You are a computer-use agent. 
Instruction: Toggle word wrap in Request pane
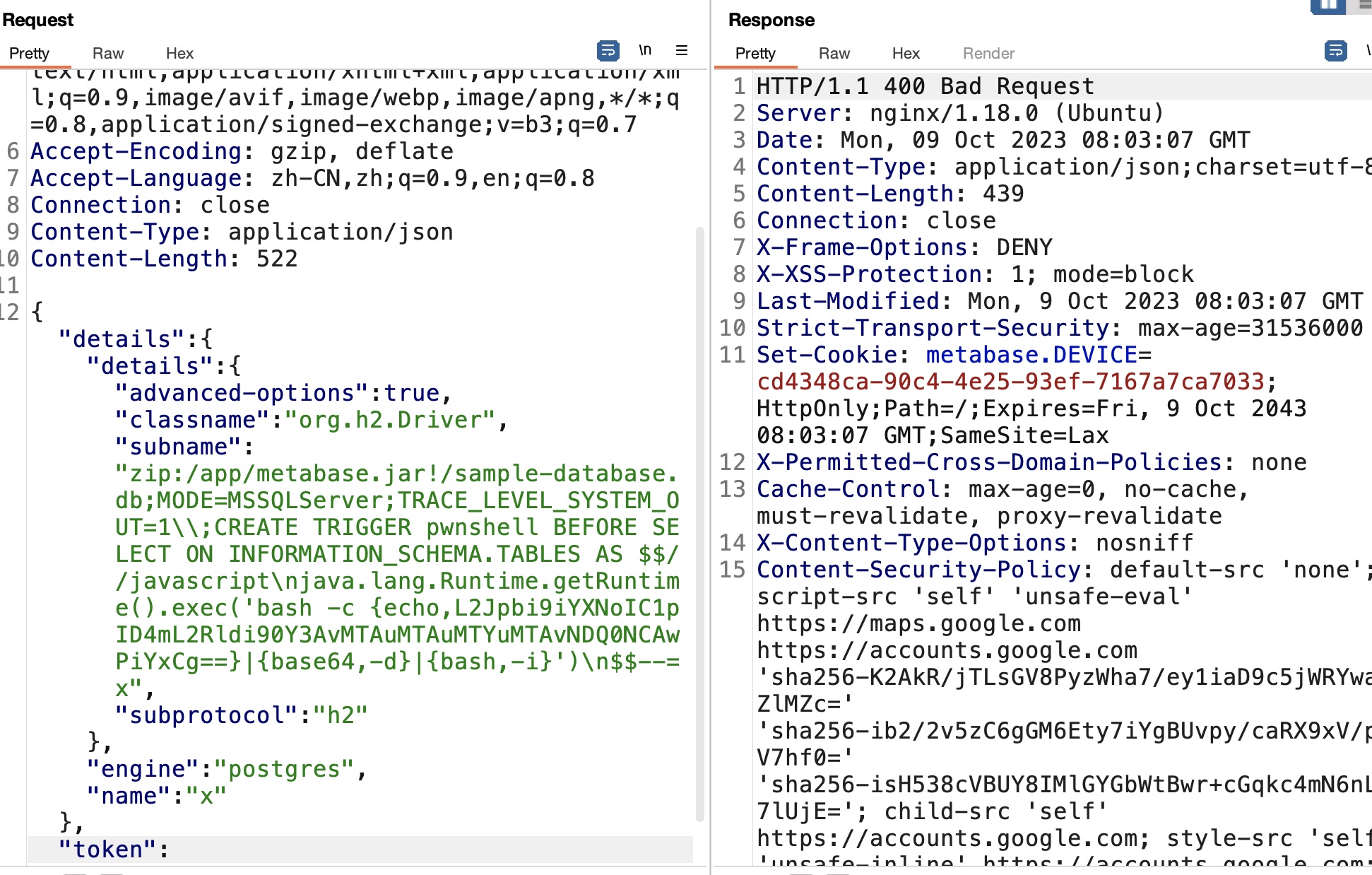click(x=608, y=51)
